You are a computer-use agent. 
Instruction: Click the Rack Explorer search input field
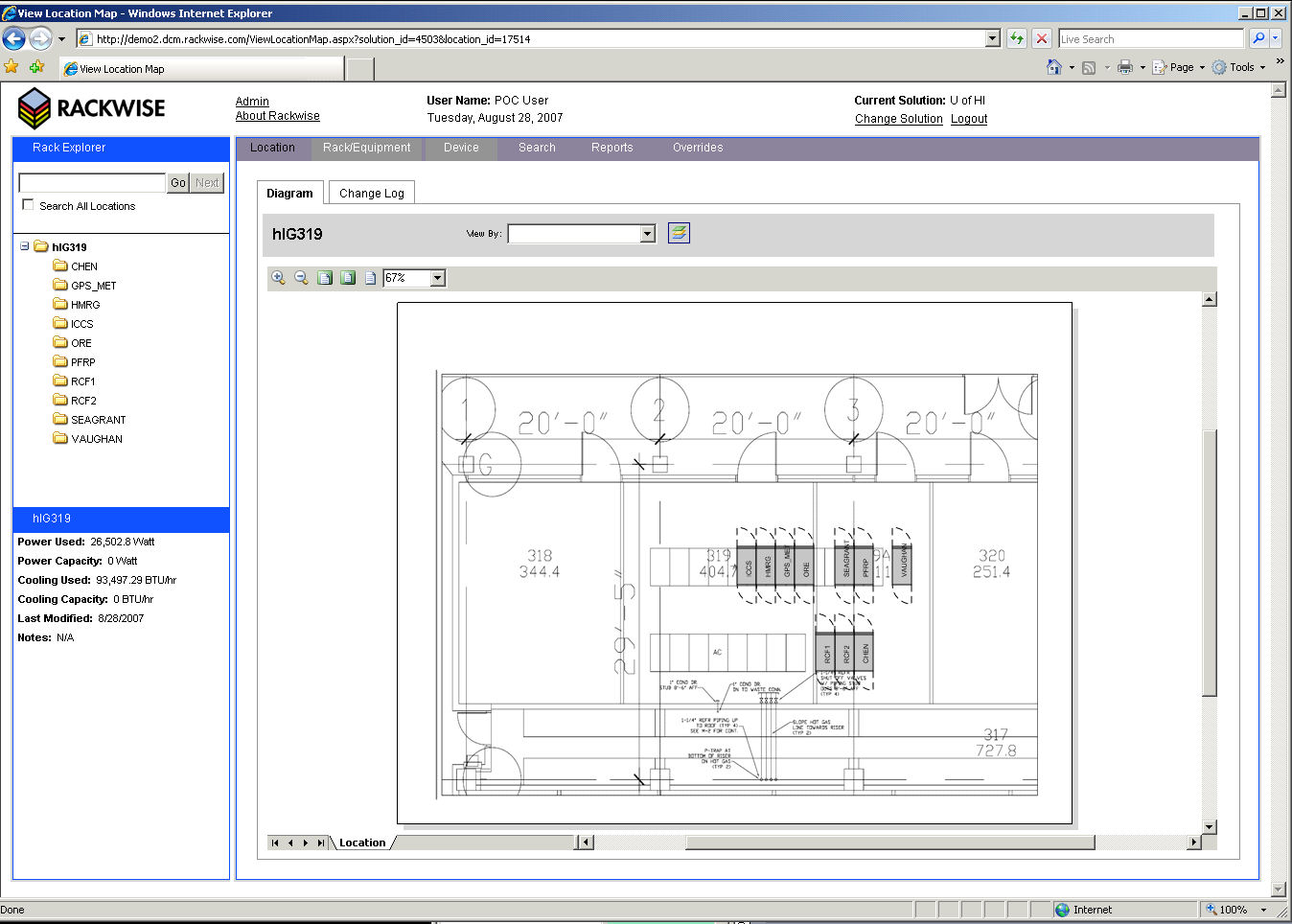(92, 182)
